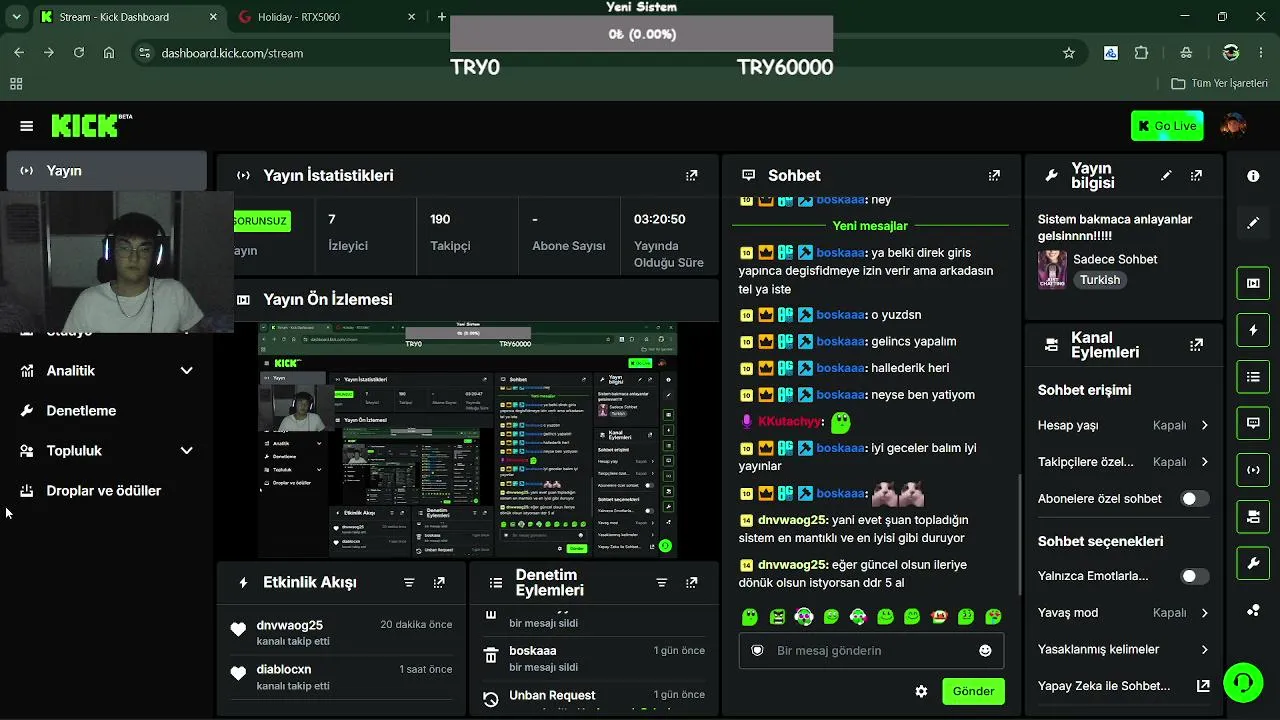The image size is (1280, 720).
Task: Click the pencil icon in the right rail
Action: (1253, 223)
